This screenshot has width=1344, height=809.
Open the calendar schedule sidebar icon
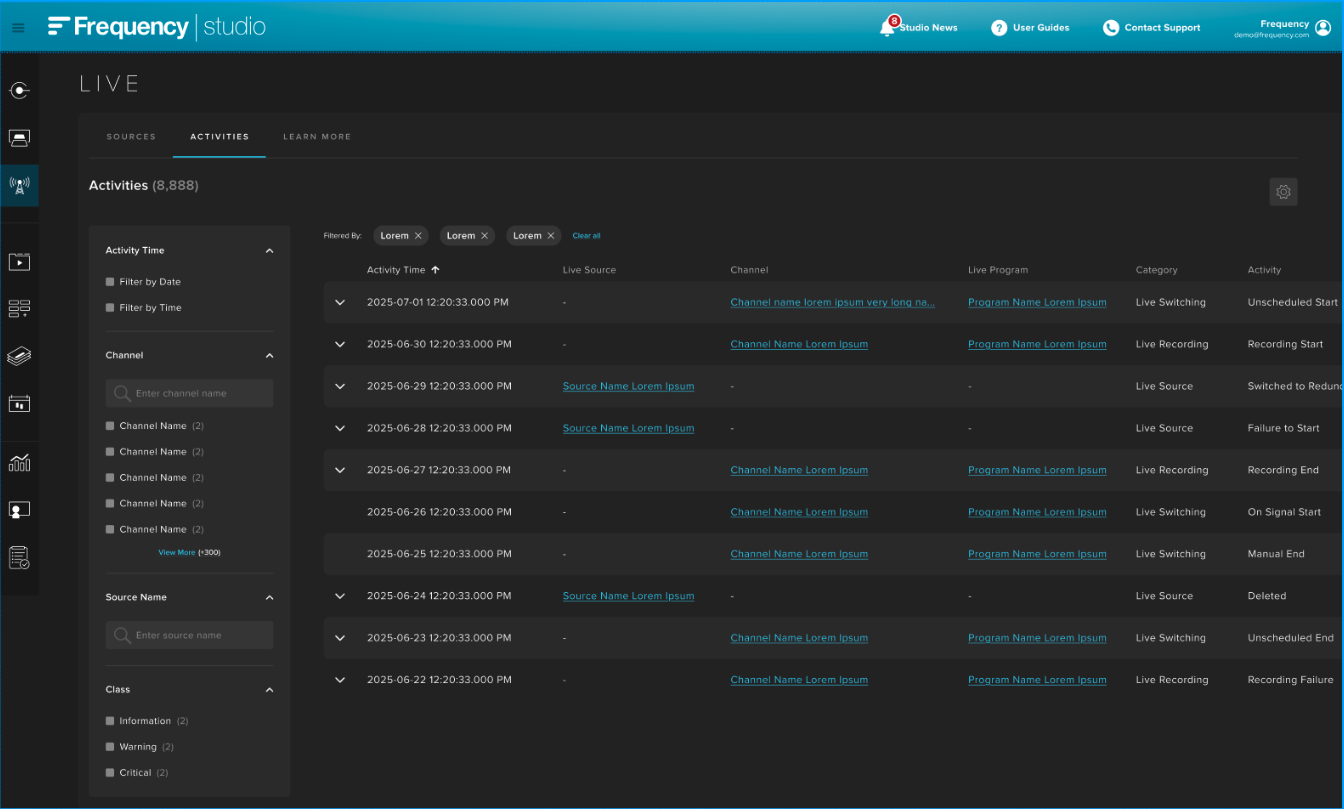(x=19, y=404)
